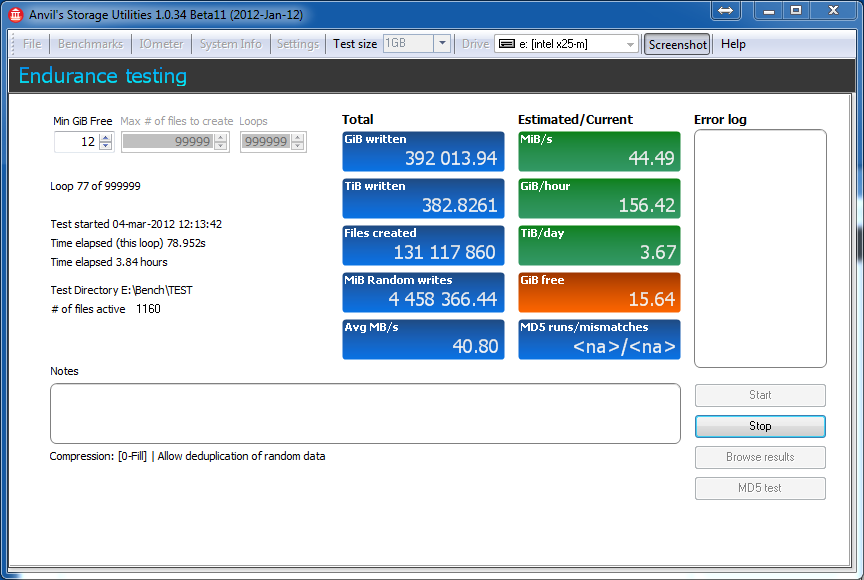Increase the Max # of files stepper

pyautogui.click(x=221, y=138)
